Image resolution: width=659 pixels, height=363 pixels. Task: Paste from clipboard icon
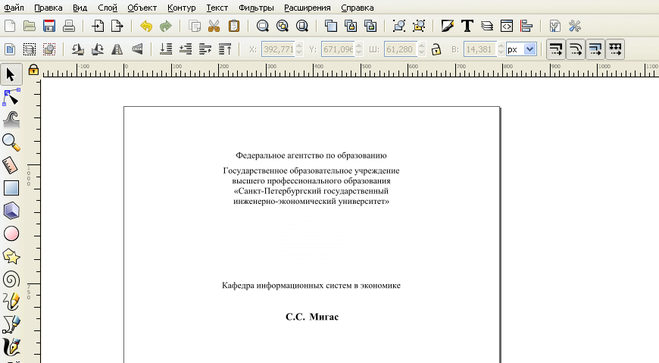pos(234,26)
